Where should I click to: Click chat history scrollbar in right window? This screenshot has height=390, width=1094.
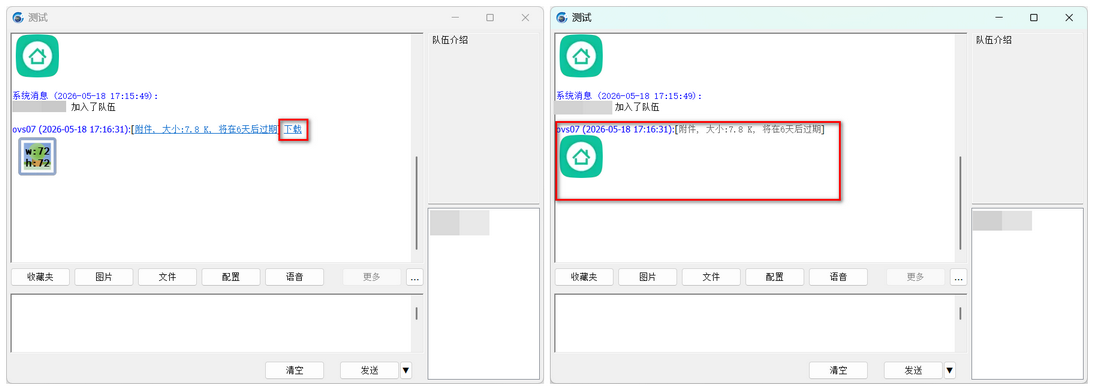[x=961, y=202]
